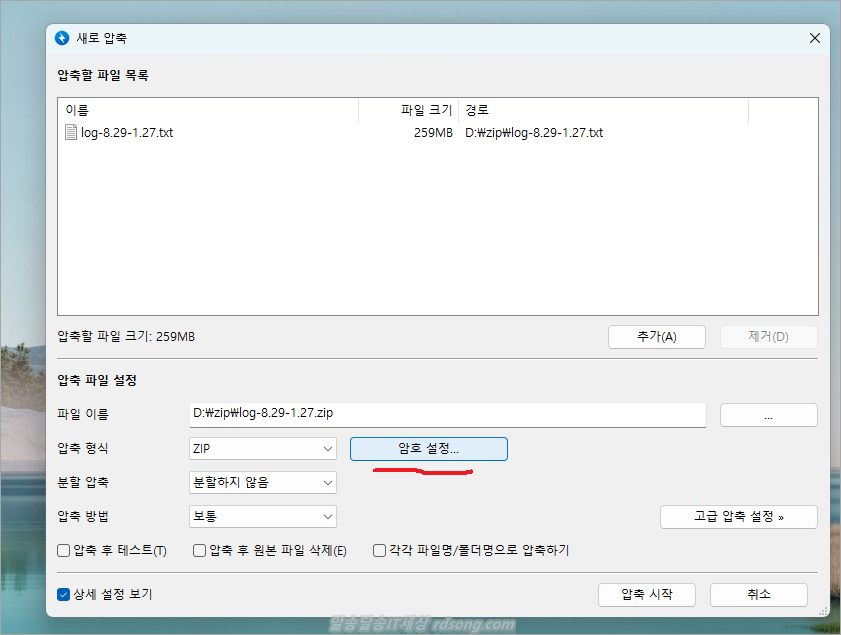Expand the 압축 형식 ZIP dropdown
The width and height of the screenshot is (841, 635).
[x=263, y=449]
